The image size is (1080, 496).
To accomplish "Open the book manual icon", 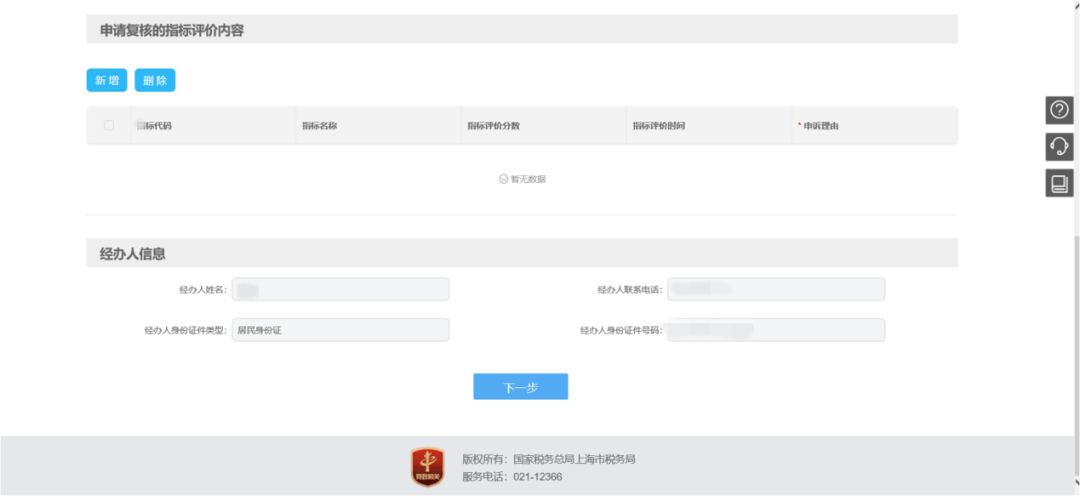I will click(x=1059, y=183).
